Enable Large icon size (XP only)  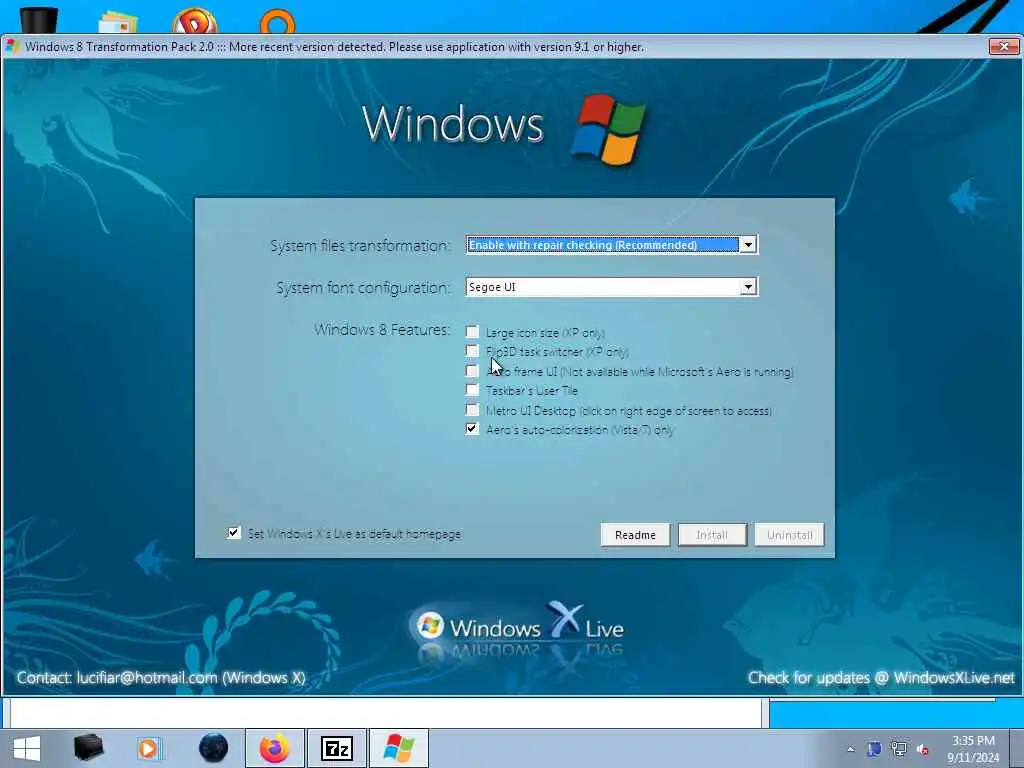472,332
